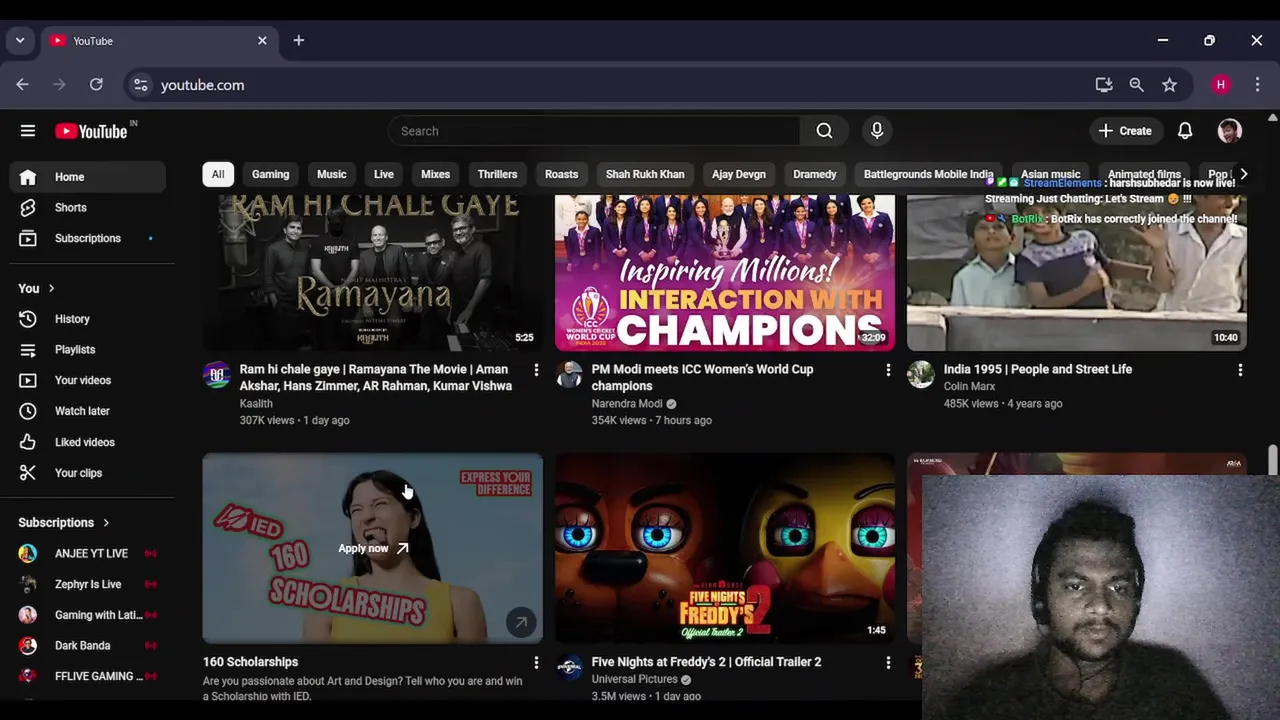Screen dimensions: 1280x720
Task: Click the Create button
Action: [x=1125, y=131]
